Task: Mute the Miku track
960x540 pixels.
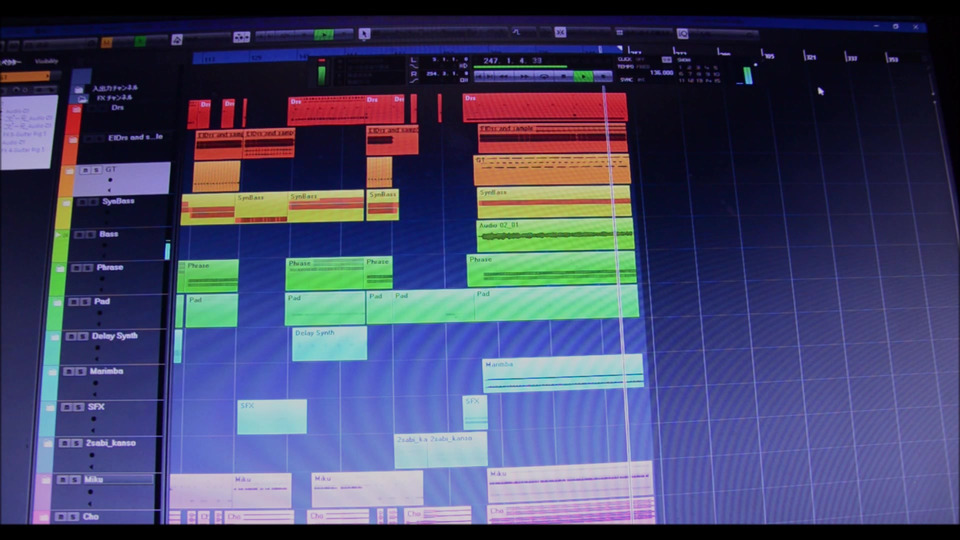Action: click(62, 480)
